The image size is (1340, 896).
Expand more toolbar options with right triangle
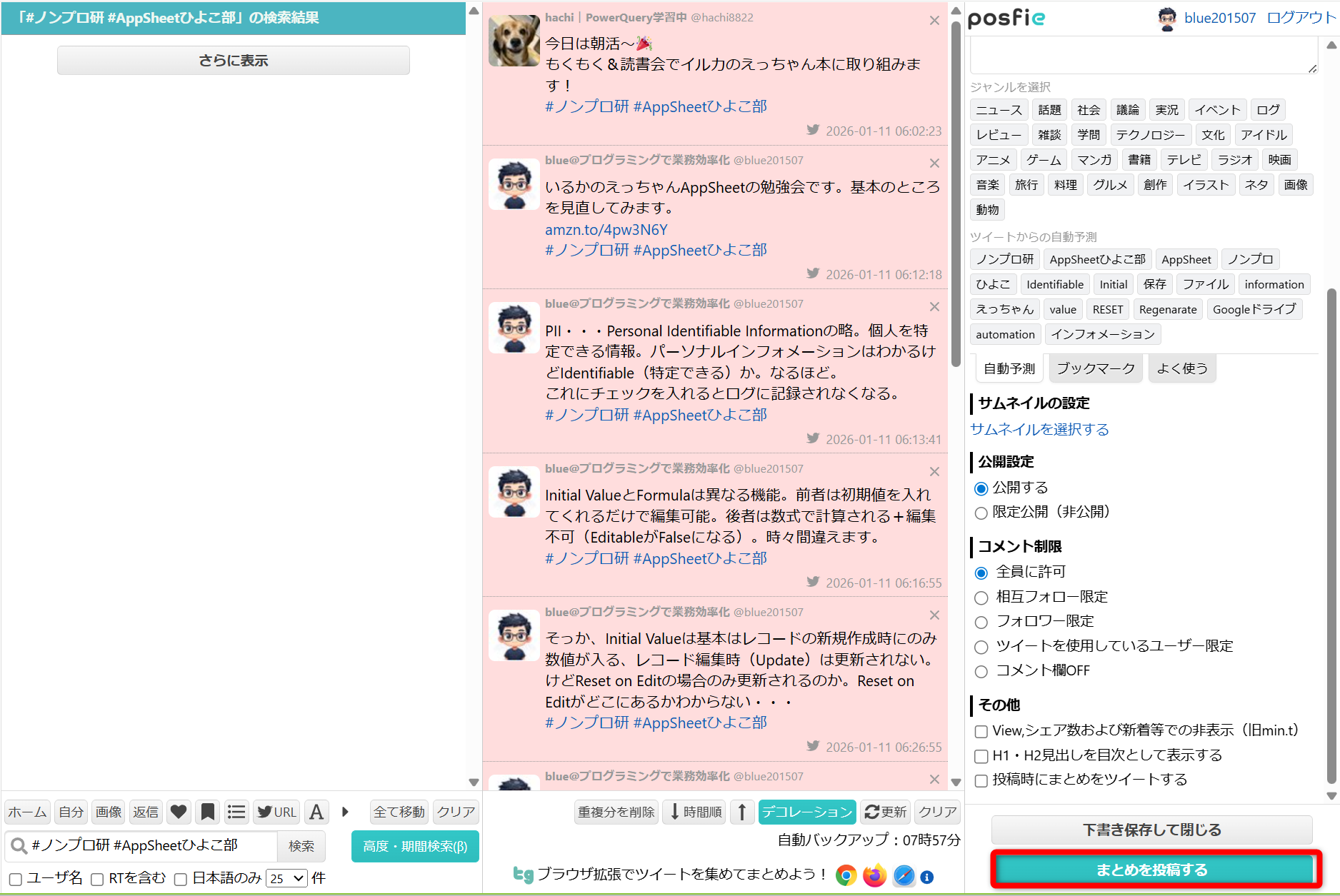tap(345, 812)
